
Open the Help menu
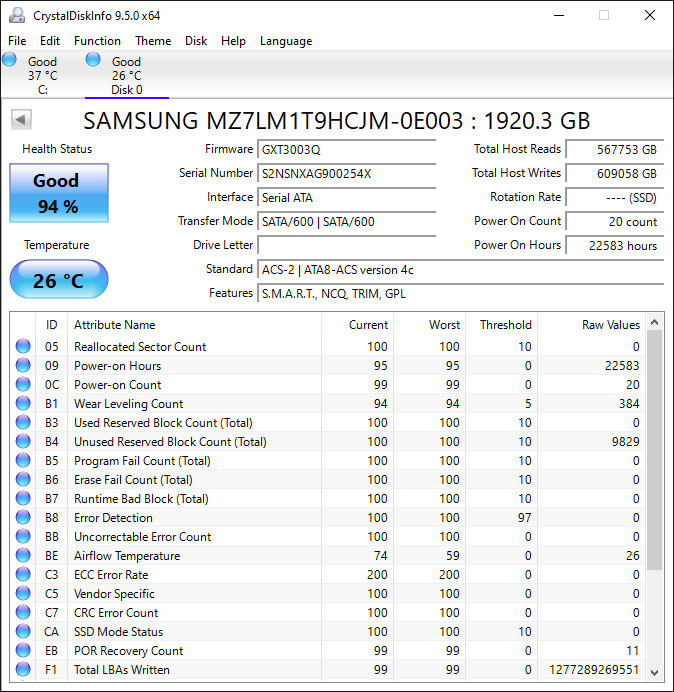click(x=233, y=41)
